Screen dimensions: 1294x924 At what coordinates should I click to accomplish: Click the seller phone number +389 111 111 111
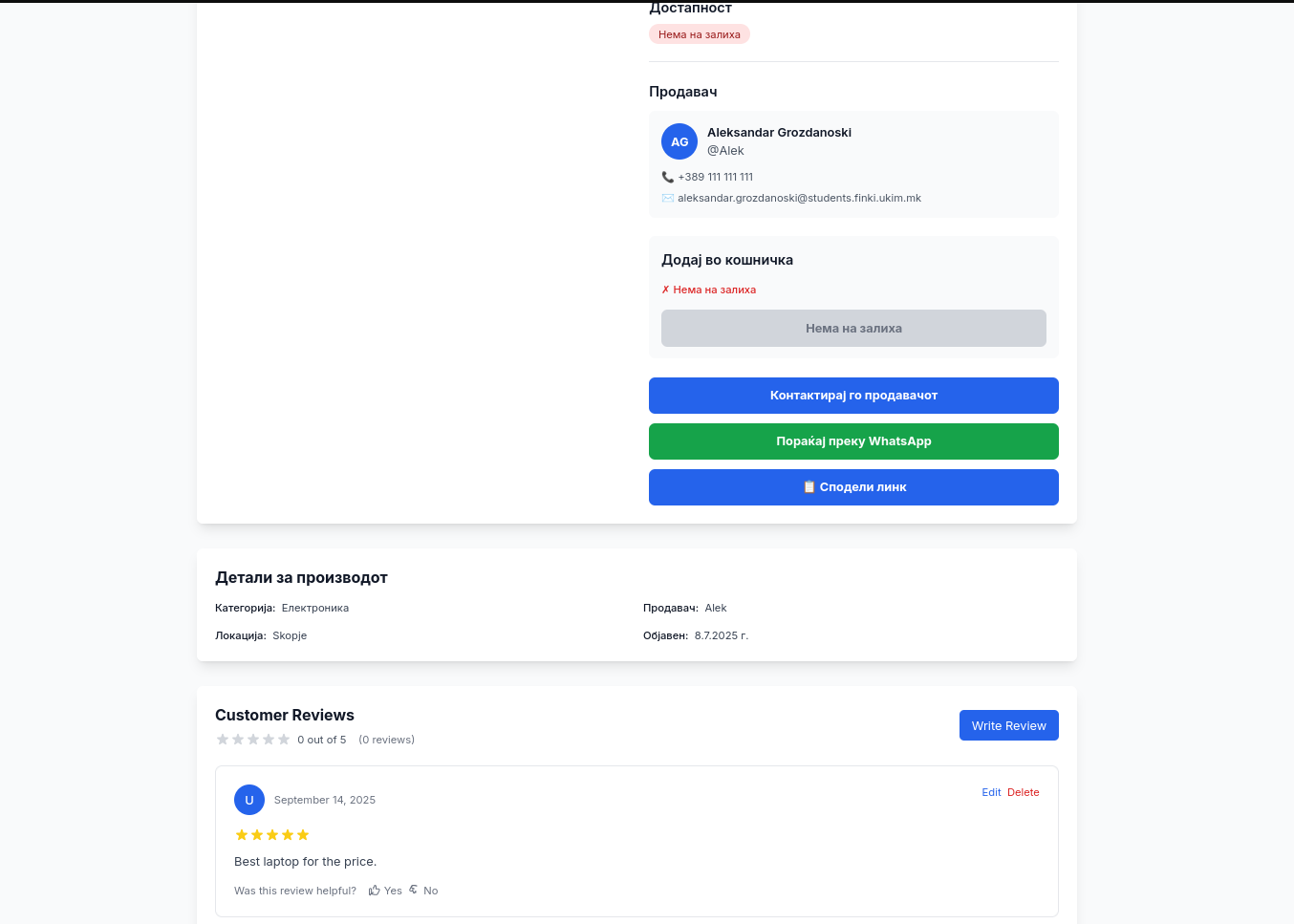[x=715, y=177]
